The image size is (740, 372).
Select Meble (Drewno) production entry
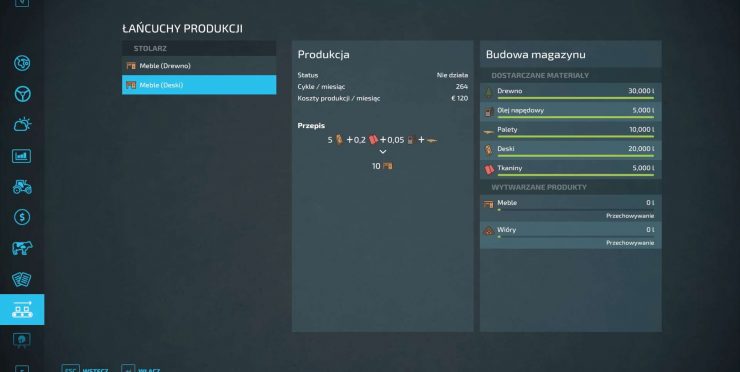coord(199,66)
